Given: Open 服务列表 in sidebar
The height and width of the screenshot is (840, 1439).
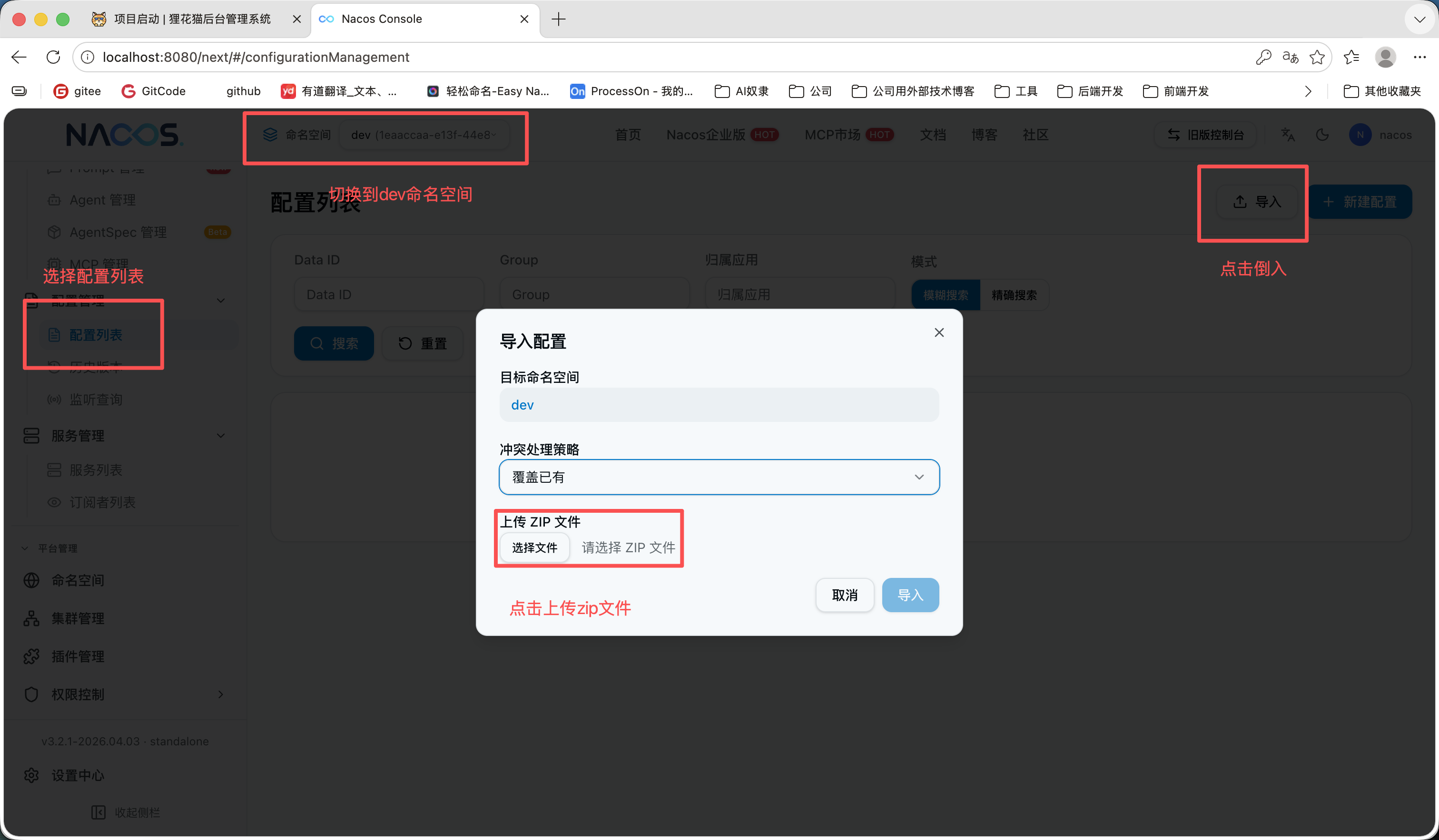Looking at the screenshot, I should pyautogui.click(x=95, y=469).
